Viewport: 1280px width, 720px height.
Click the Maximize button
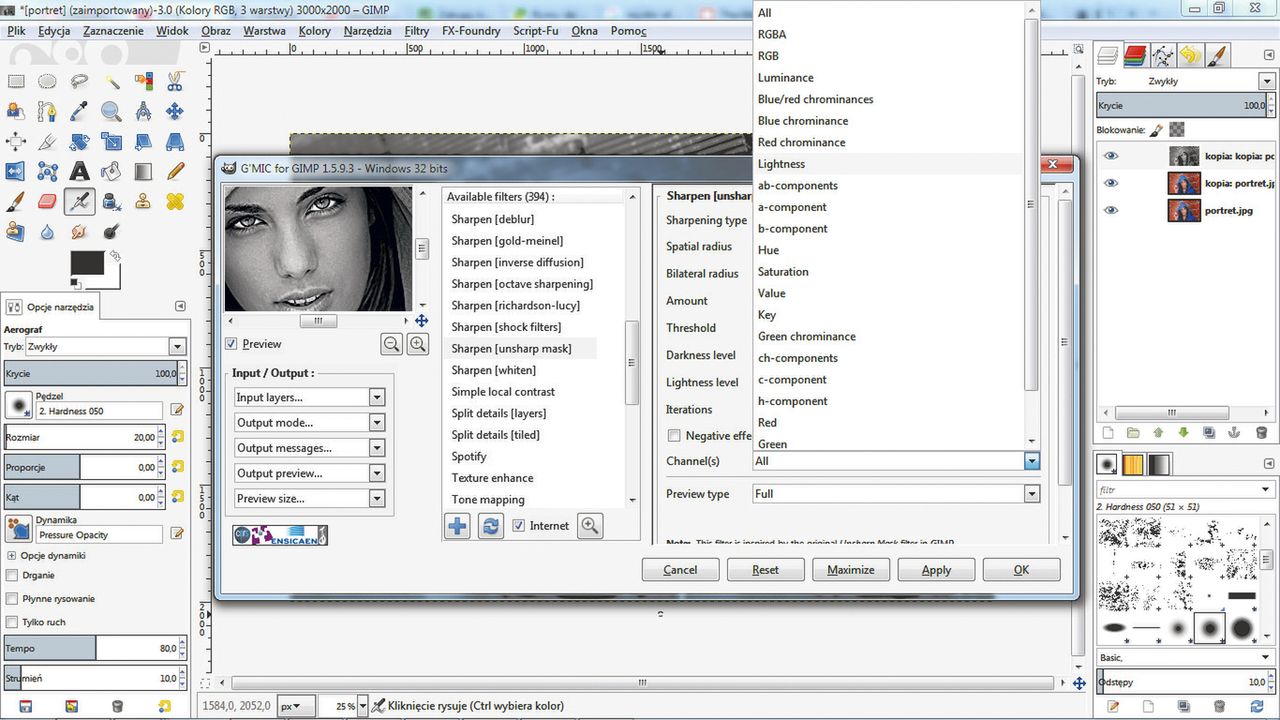coord(851,570)
